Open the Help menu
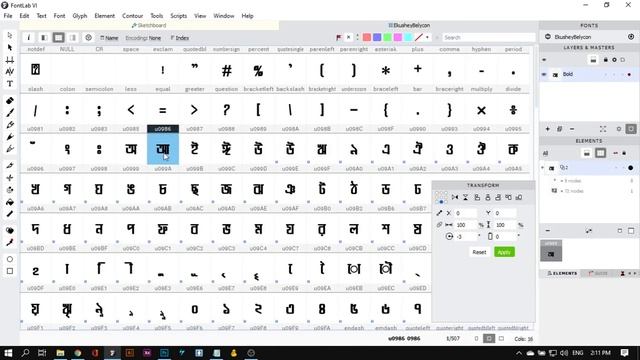Viewport: 640px width, 360px height. [x=247, y=16]
